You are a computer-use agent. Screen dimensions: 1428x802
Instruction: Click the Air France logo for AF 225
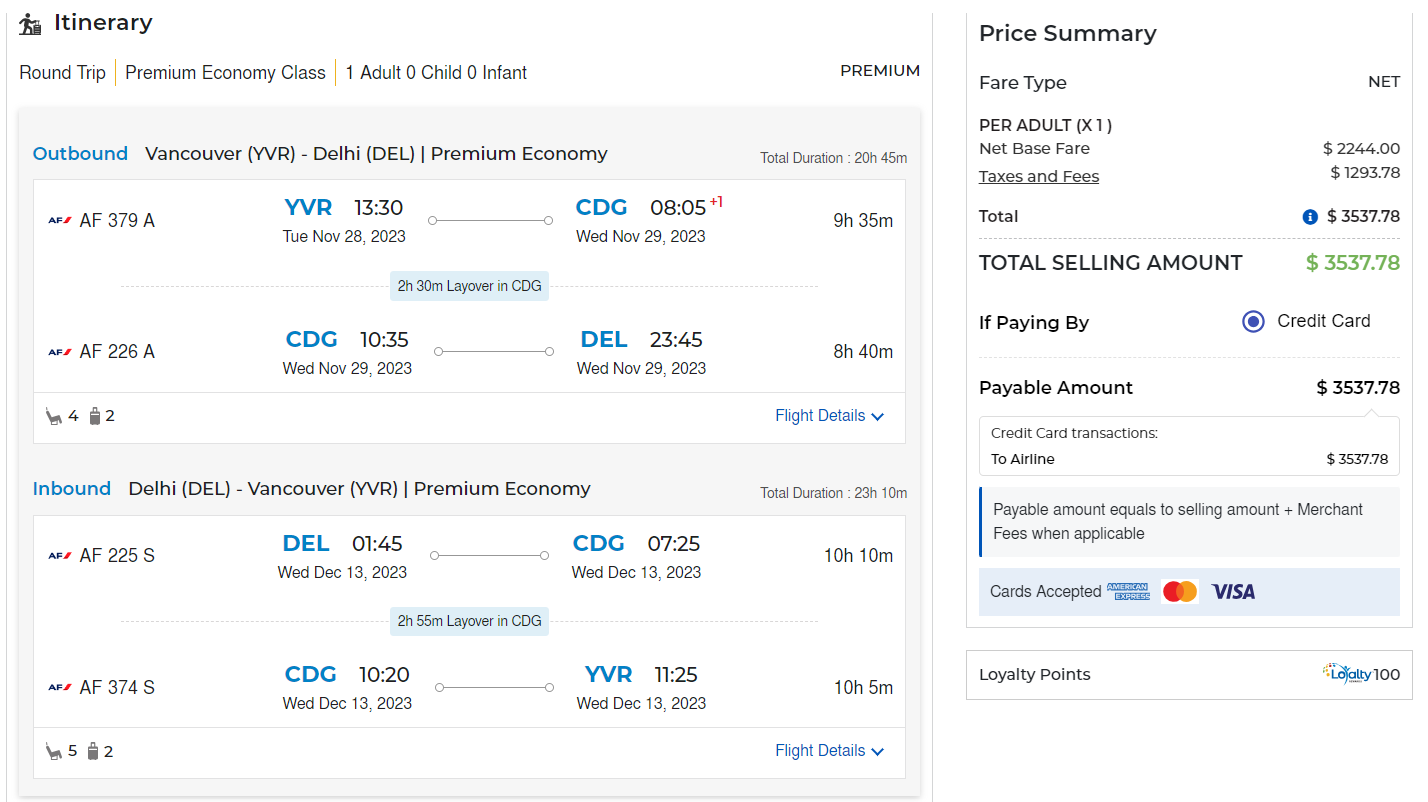point(60,556)
